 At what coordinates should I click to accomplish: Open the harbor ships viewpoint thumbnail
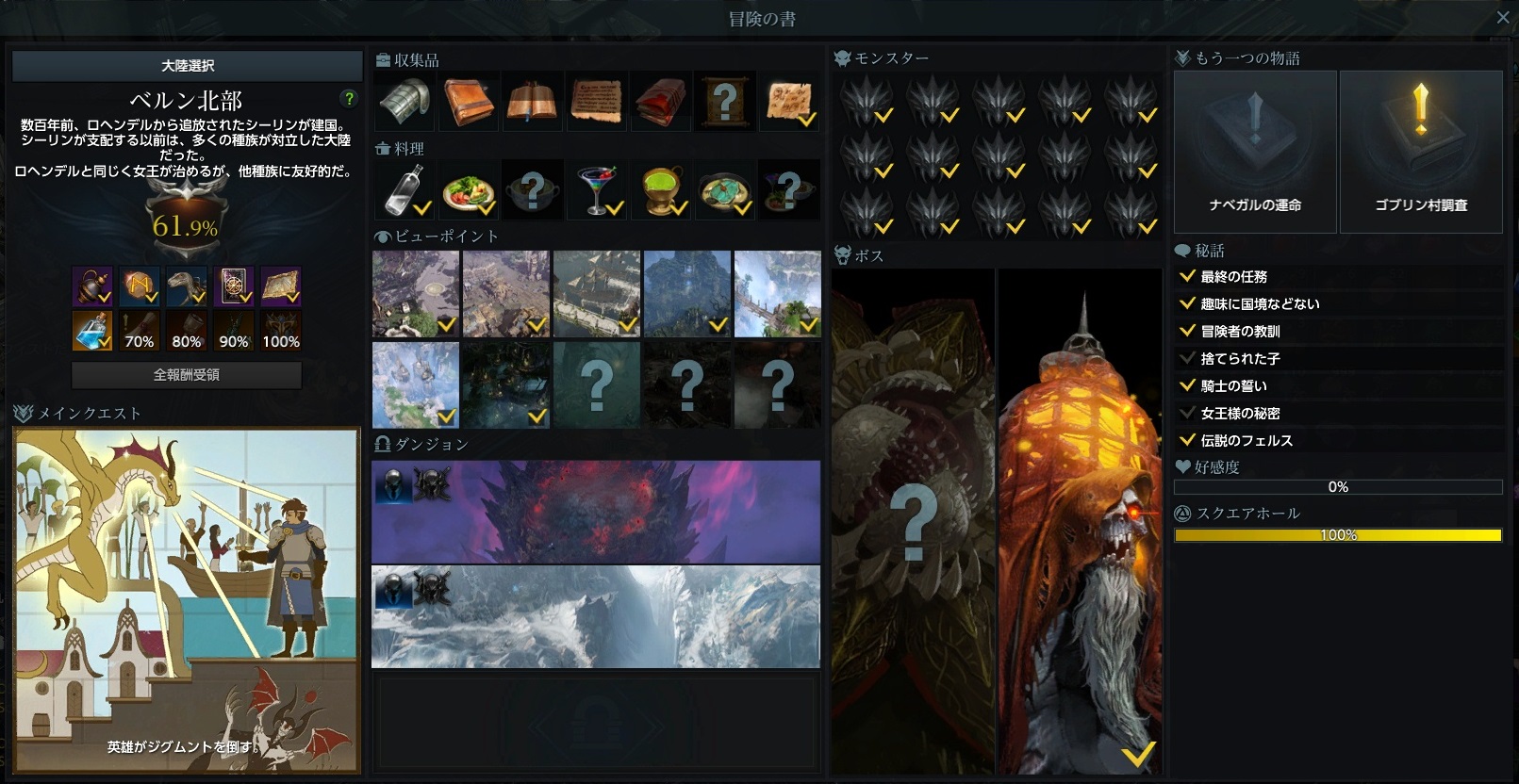tap(597, 294)
